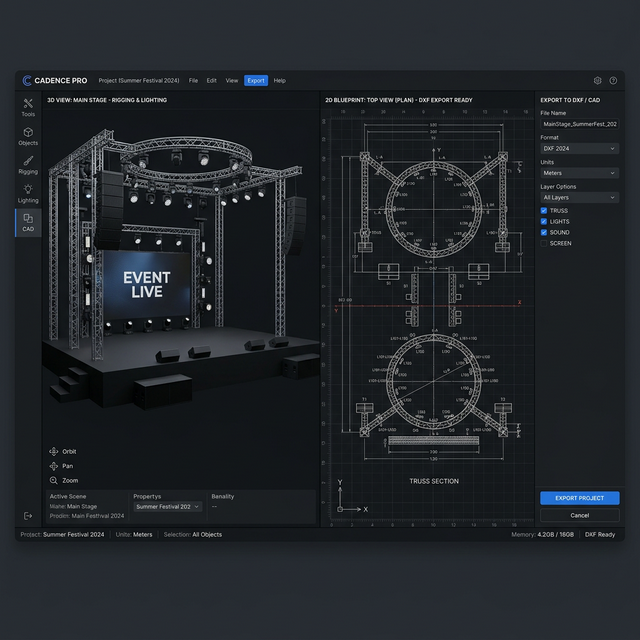Switch to the CAD sidebar section
Image resolution: width=640 pixels, height=640 pixels.
28,223
